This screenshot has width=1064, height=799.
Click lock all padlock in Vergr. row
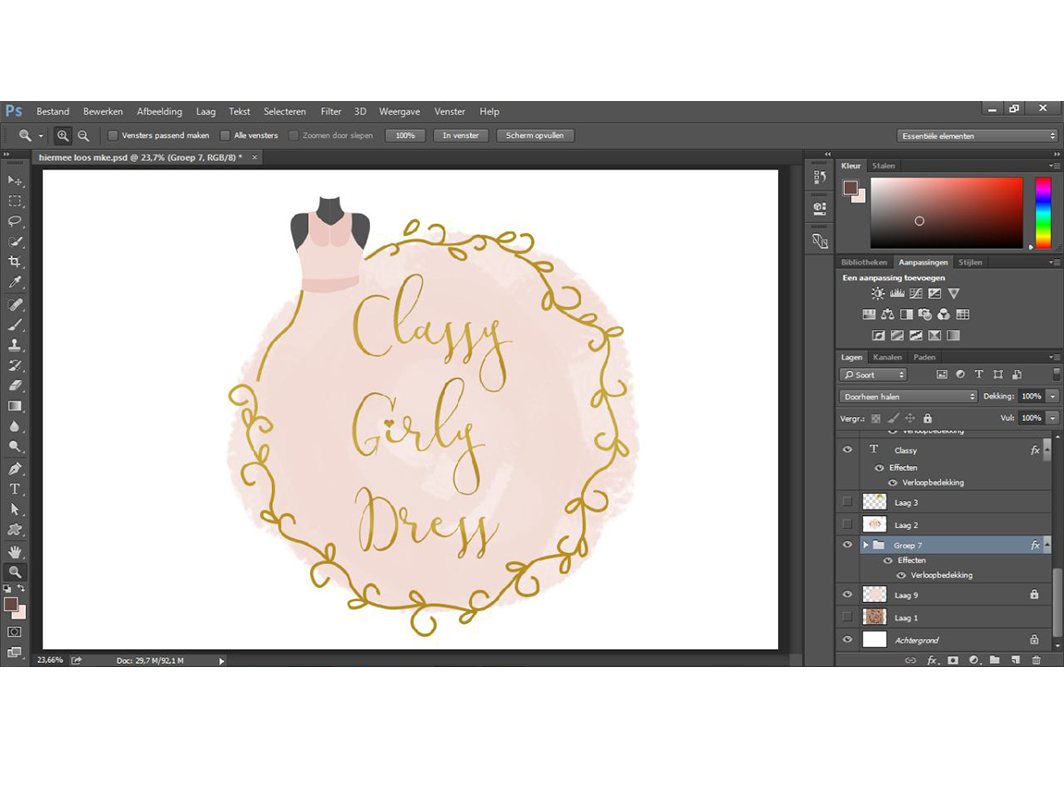pos(927,418)
